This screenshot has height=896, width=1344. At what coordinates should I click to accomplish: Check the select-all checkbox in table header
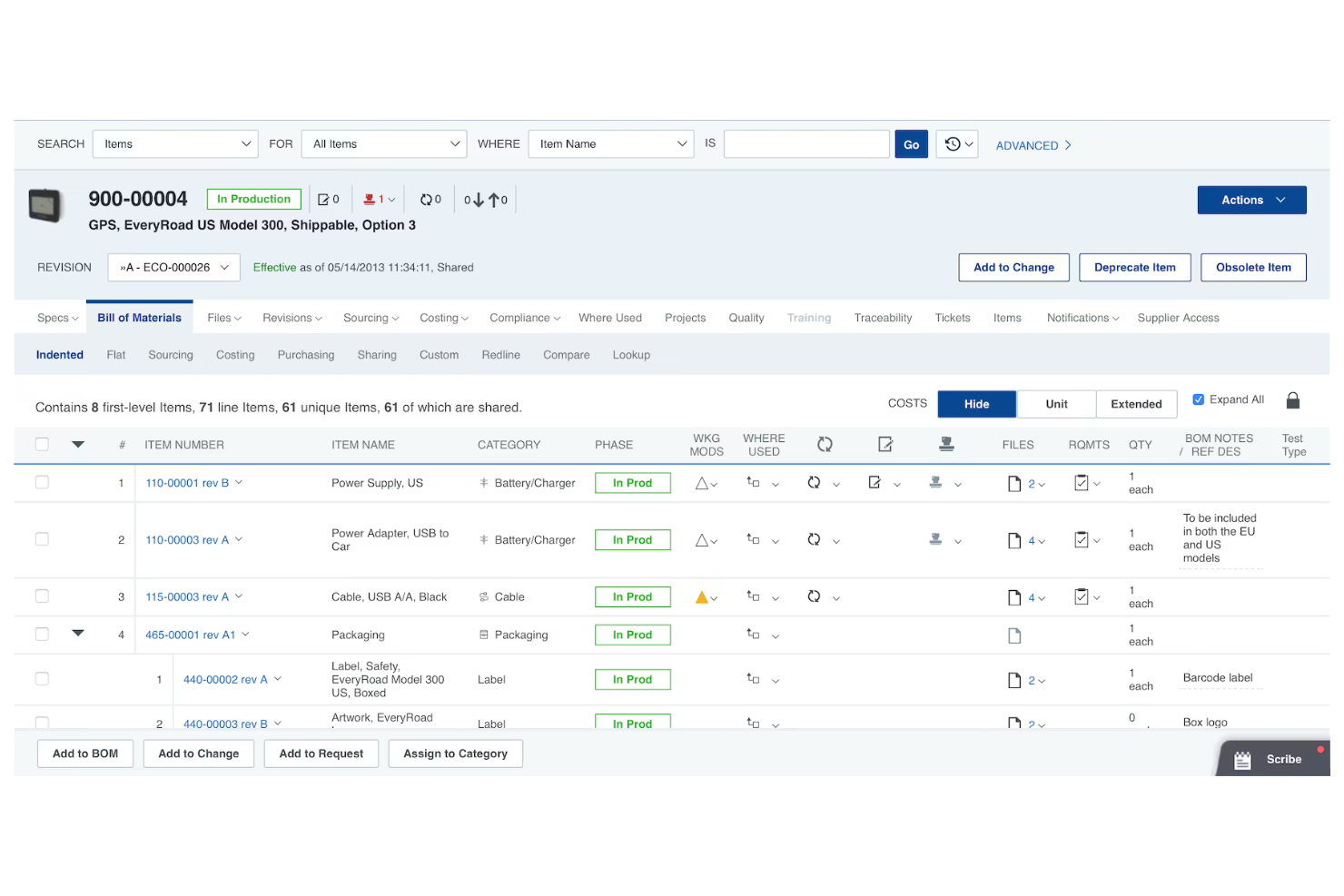42,444
